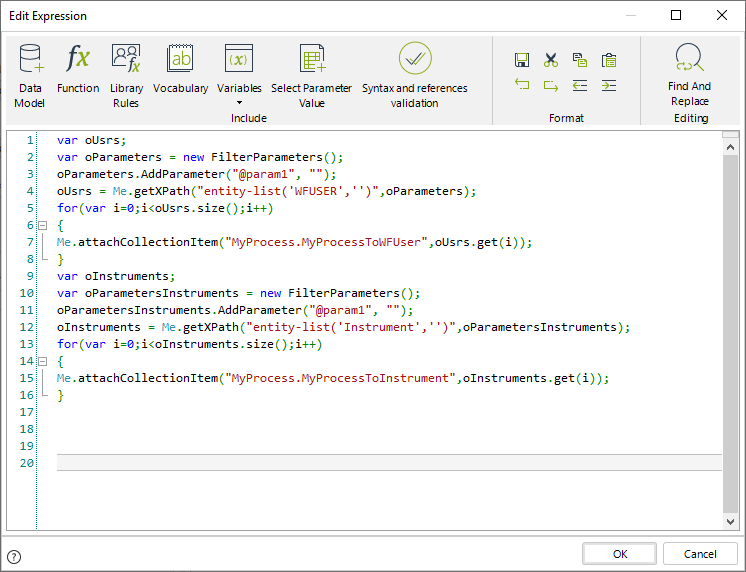Click 'FilterParameters()' on line 2

click(x=274, y=157)
